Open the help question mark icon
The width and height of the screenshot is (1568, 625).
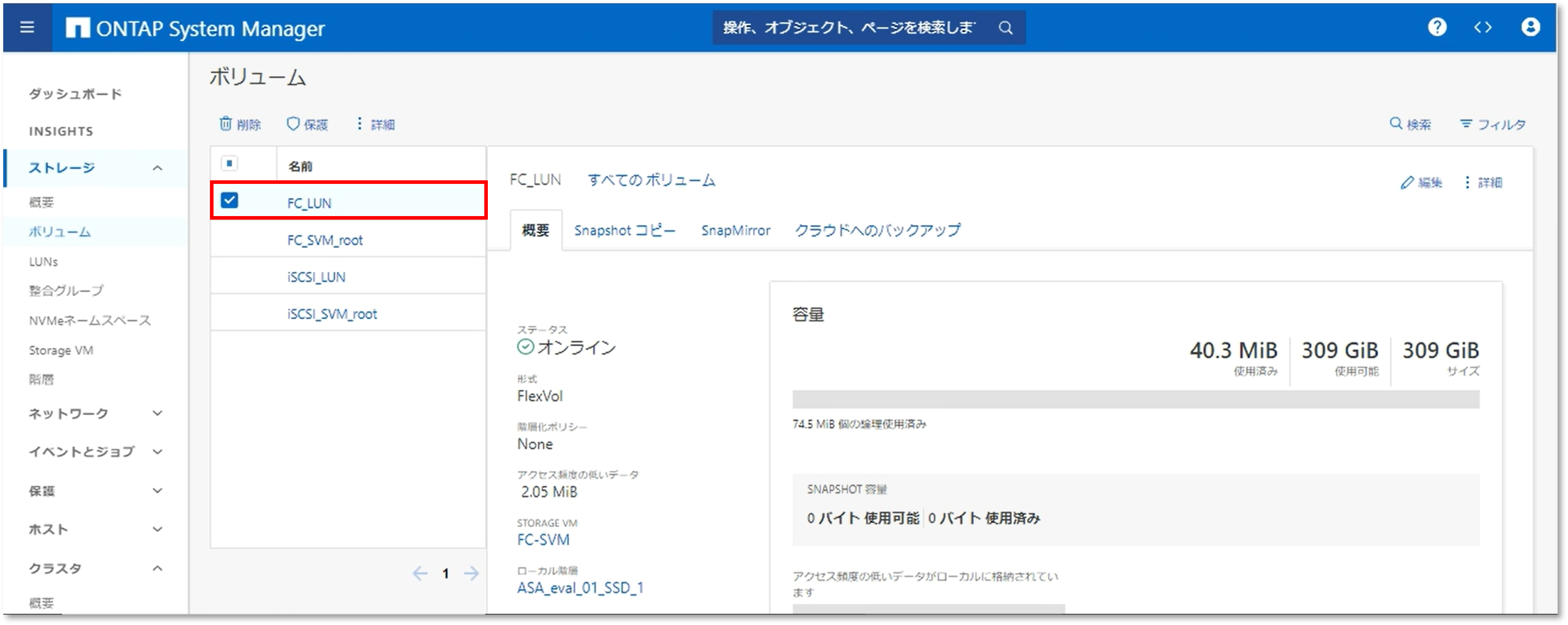1437,28
